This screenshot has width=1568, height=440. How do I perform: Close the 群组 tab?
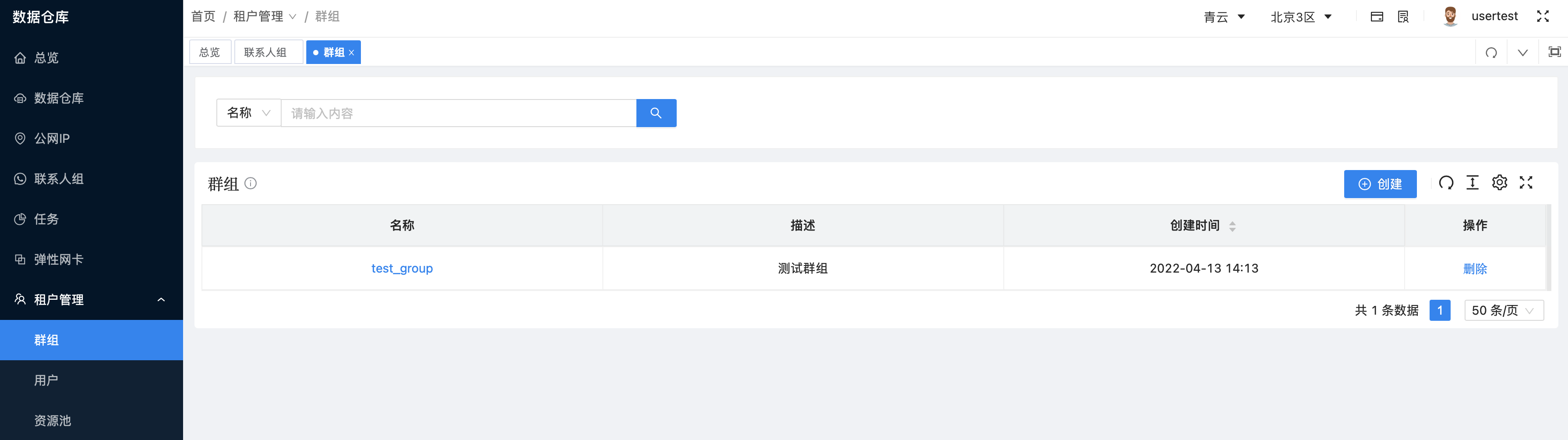point(351,53)
